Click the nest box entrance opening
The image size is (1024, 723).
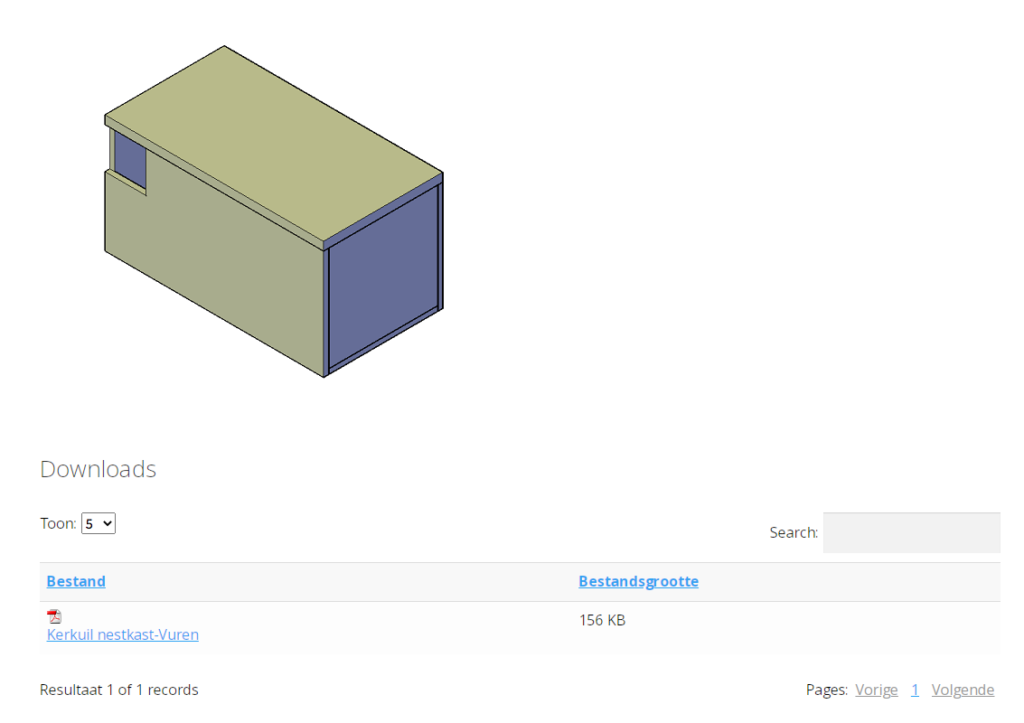[129, 160]
